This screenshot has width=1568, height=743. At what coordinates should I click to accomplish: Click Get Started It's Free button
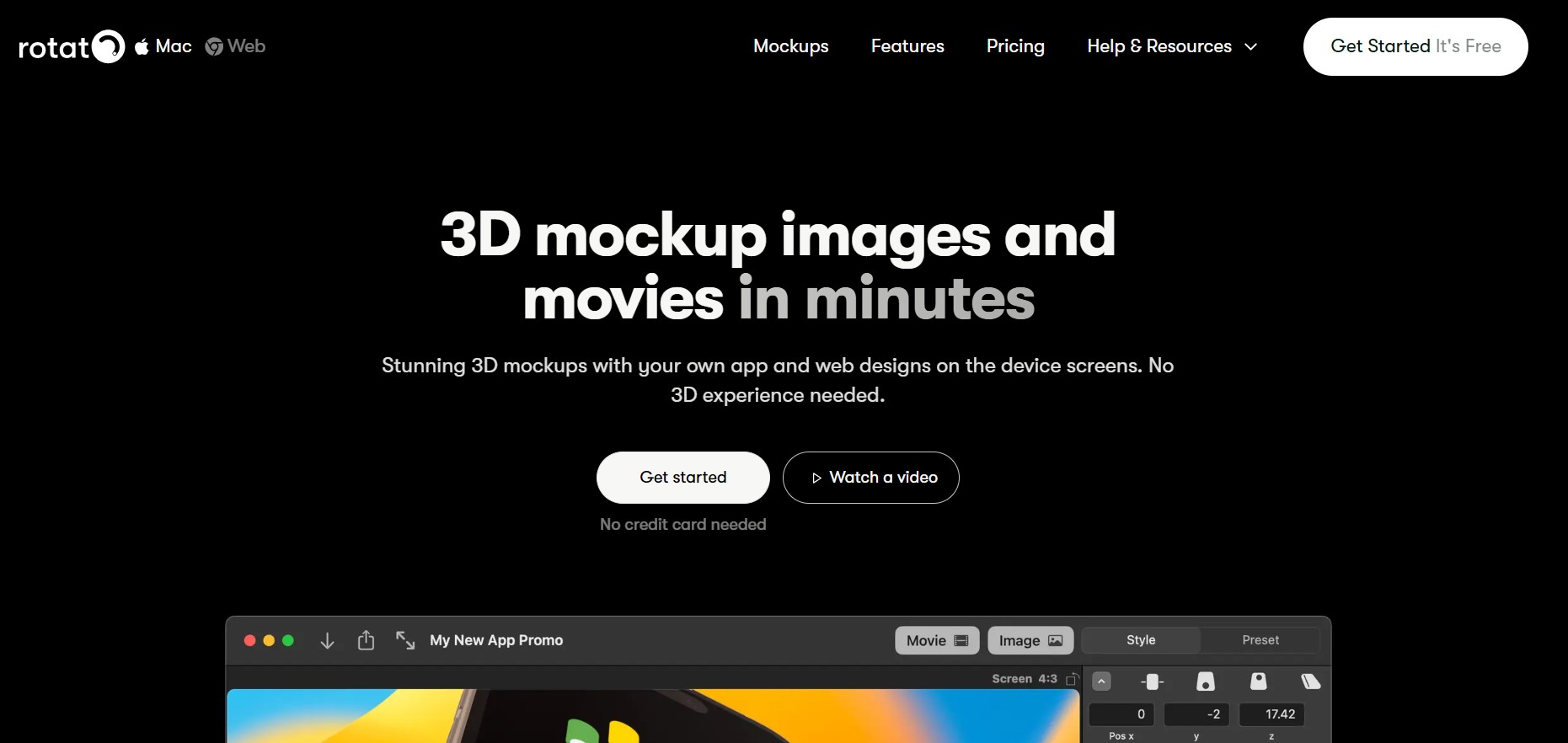1415,46
